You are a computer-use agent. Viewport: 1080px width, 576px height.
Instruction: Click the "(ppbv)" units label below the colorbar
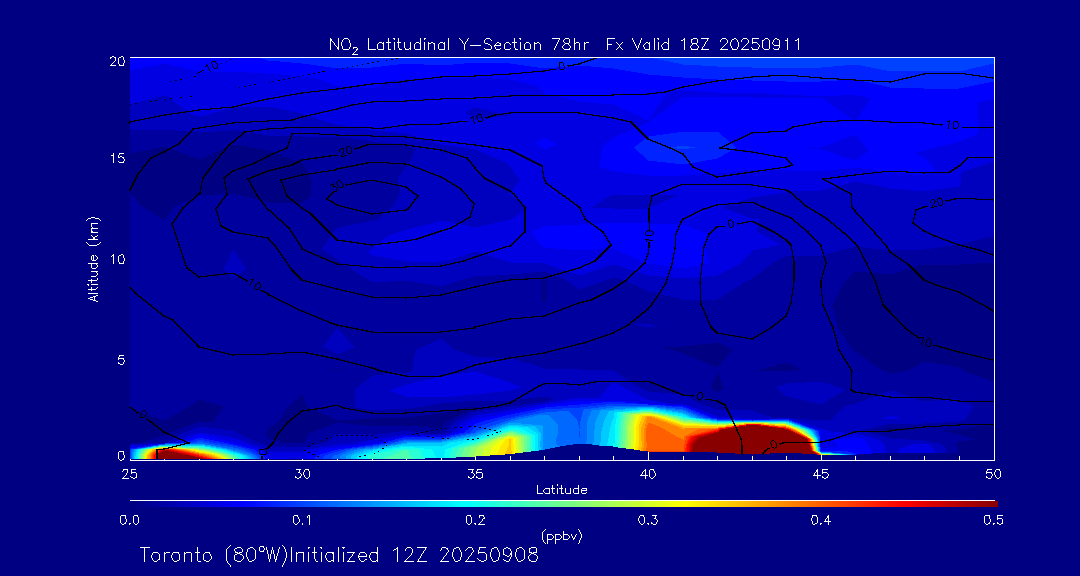point(561,536)
